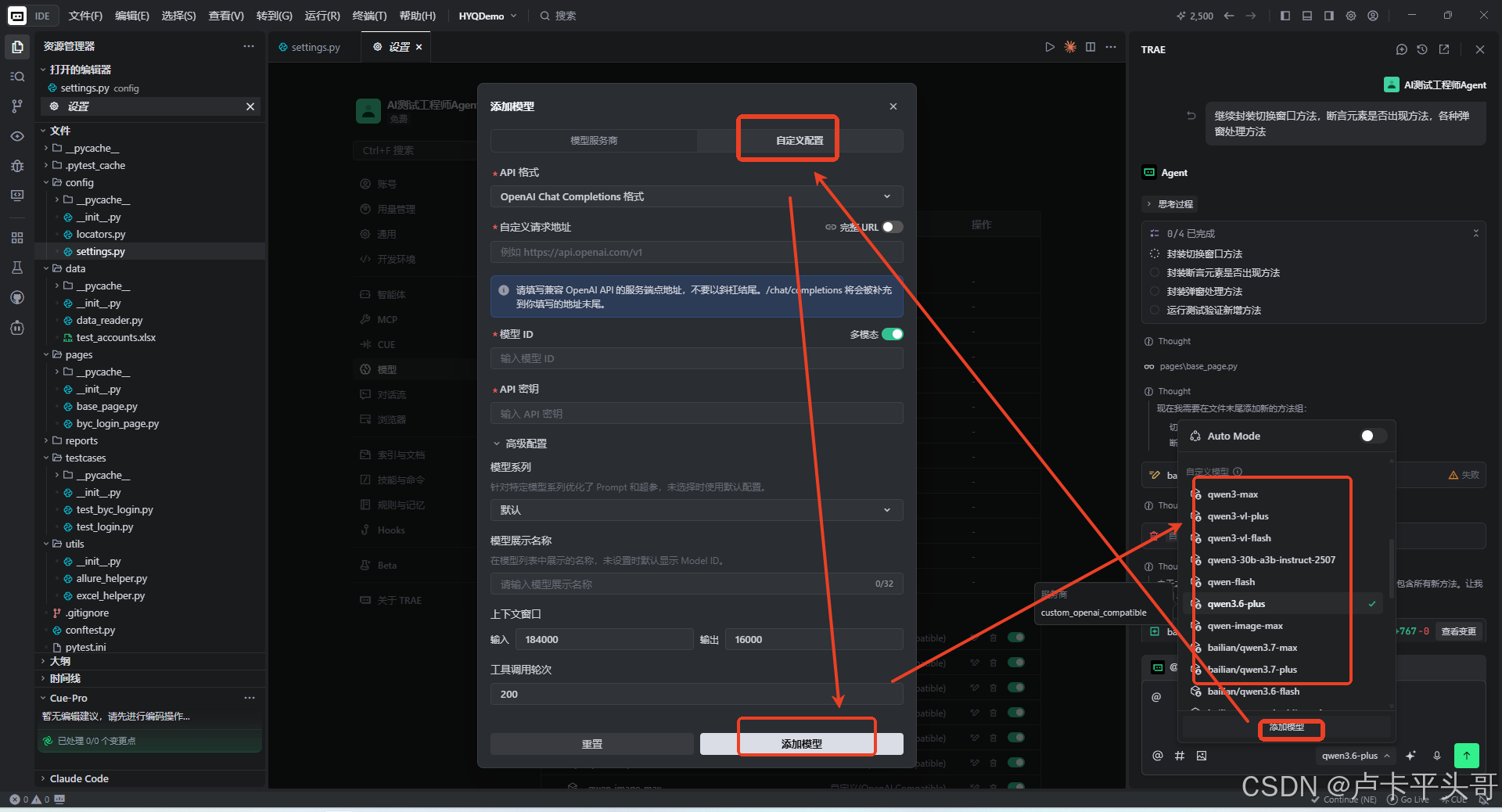Click the navigate back arrow in title bar
Viewport: 1502px width, 812px height.
click(x=1229, y=16)
